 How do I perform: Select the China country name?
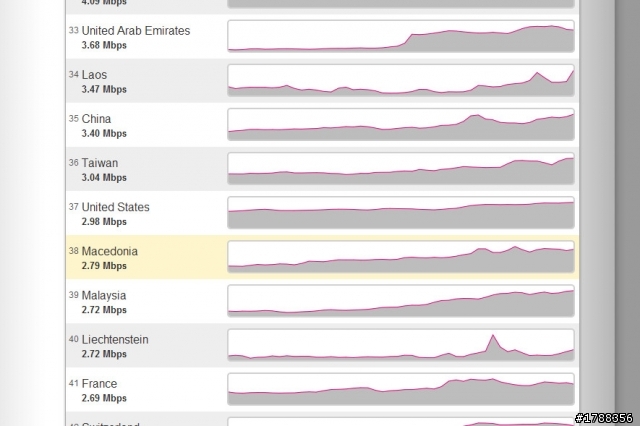(96, 119)
